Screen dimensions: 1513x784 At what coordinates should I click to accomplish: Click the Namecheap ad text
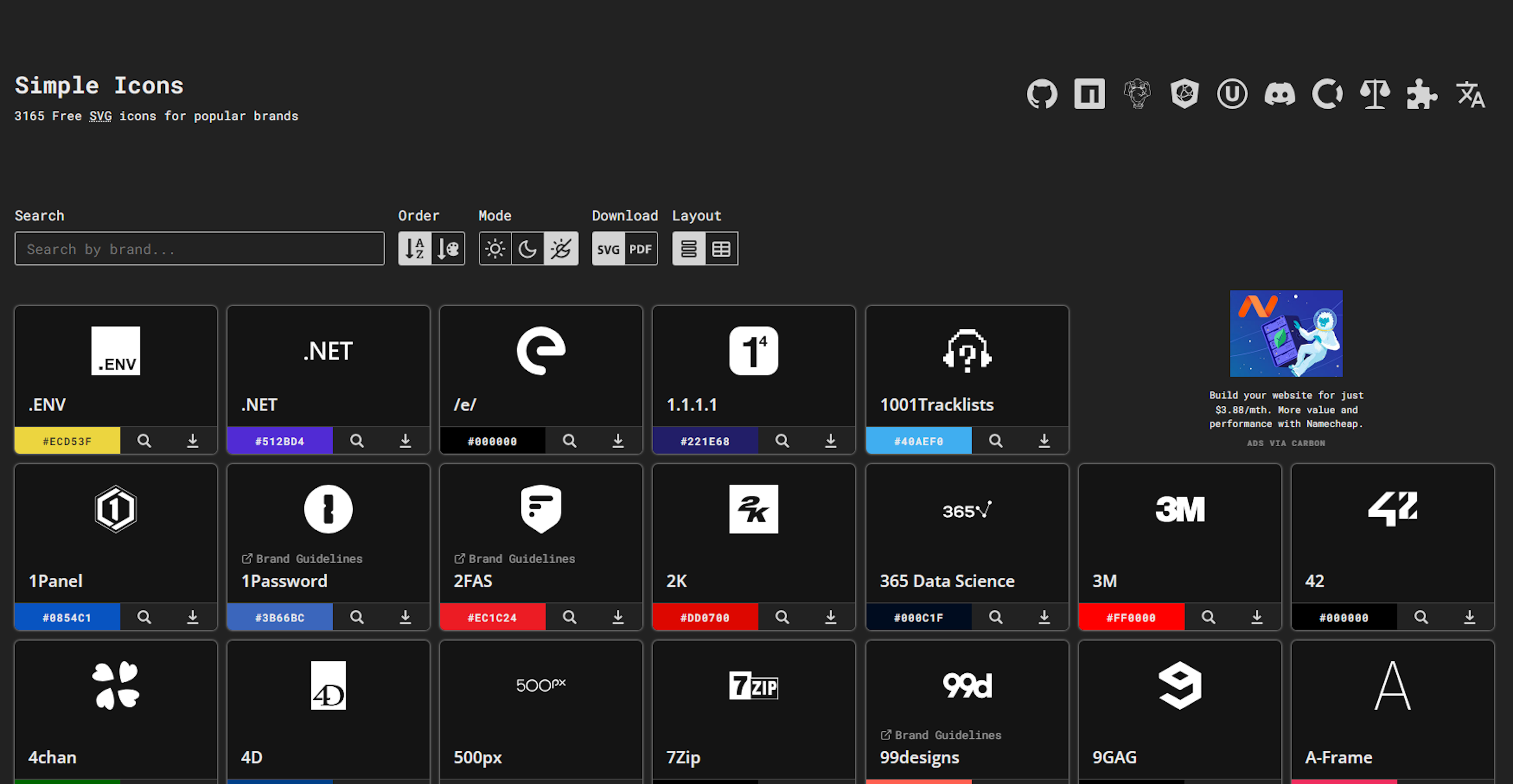1286,409
